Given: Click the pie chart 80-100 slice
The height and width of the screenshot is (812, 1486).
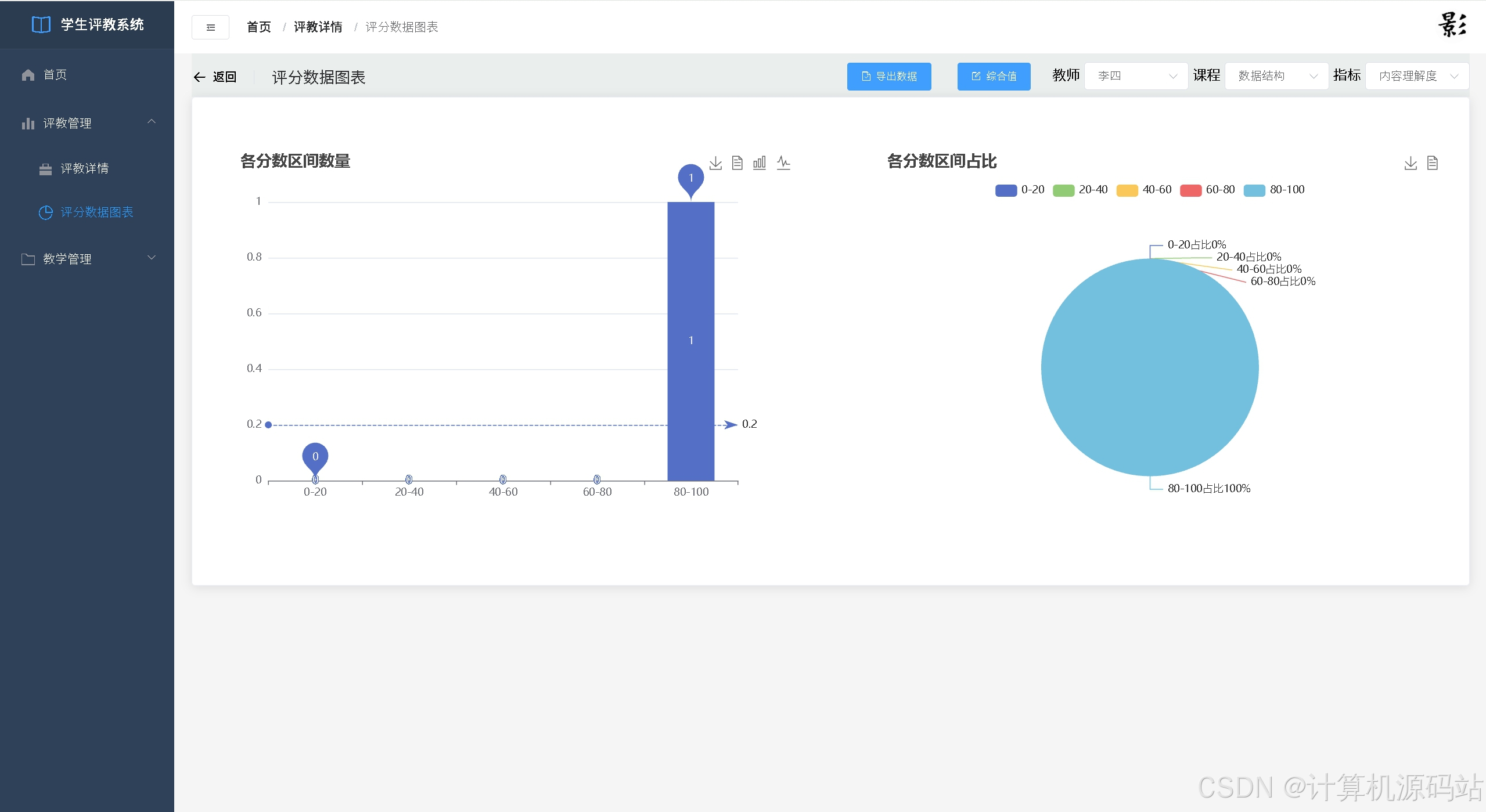Looking at the screenshot, I should [x=1150, y=367].
